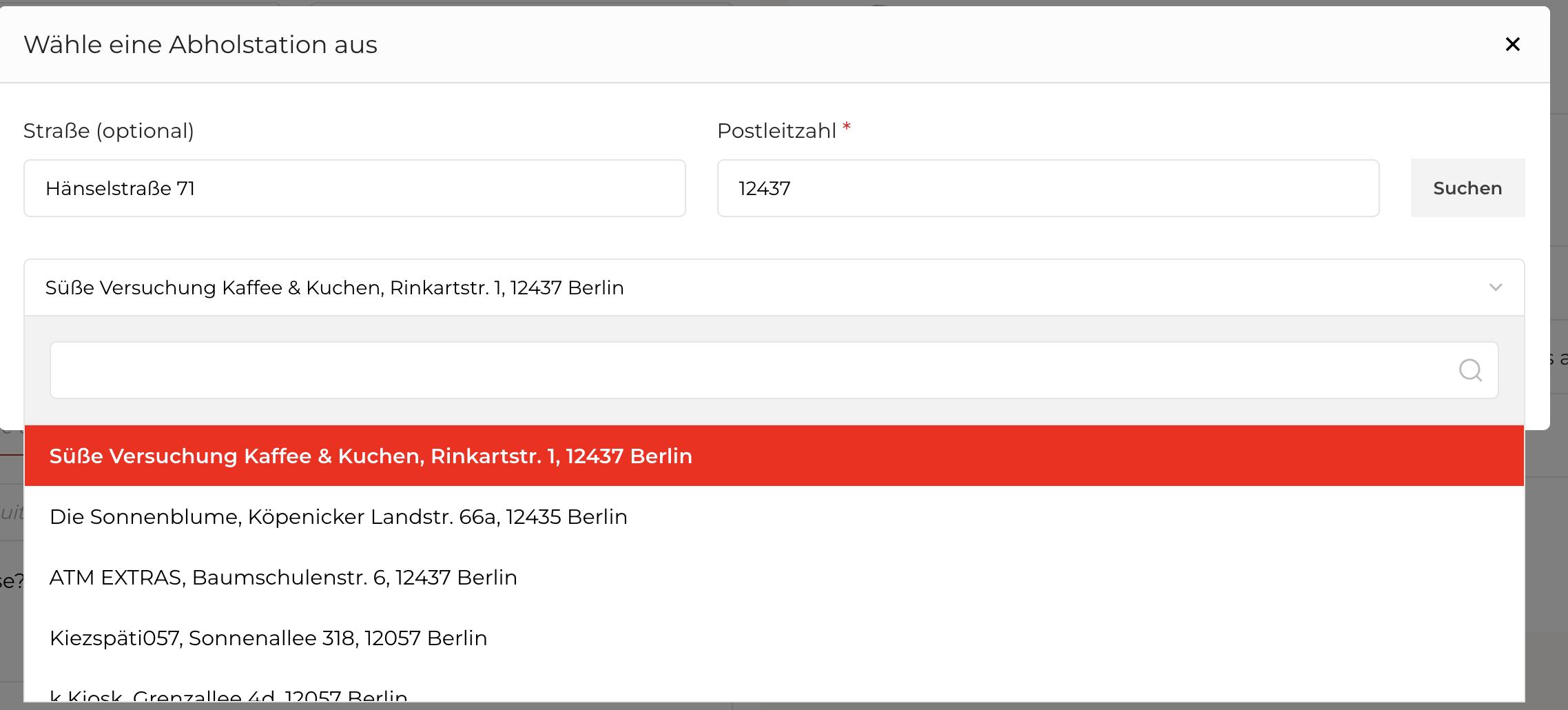Collapse the station dropdown via its chevron
The width and height of the screenshot is (1568, 710).
pyautogui.click(x=1495, y=287)
